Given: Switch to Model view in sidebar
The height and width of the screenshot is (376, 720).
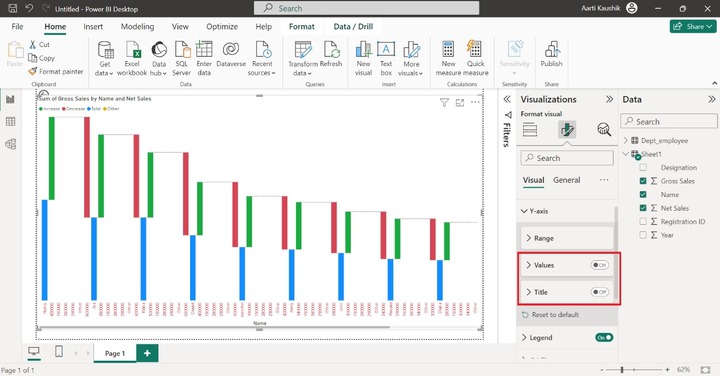Looking at the screenshot, I should [x=11, y=144].
